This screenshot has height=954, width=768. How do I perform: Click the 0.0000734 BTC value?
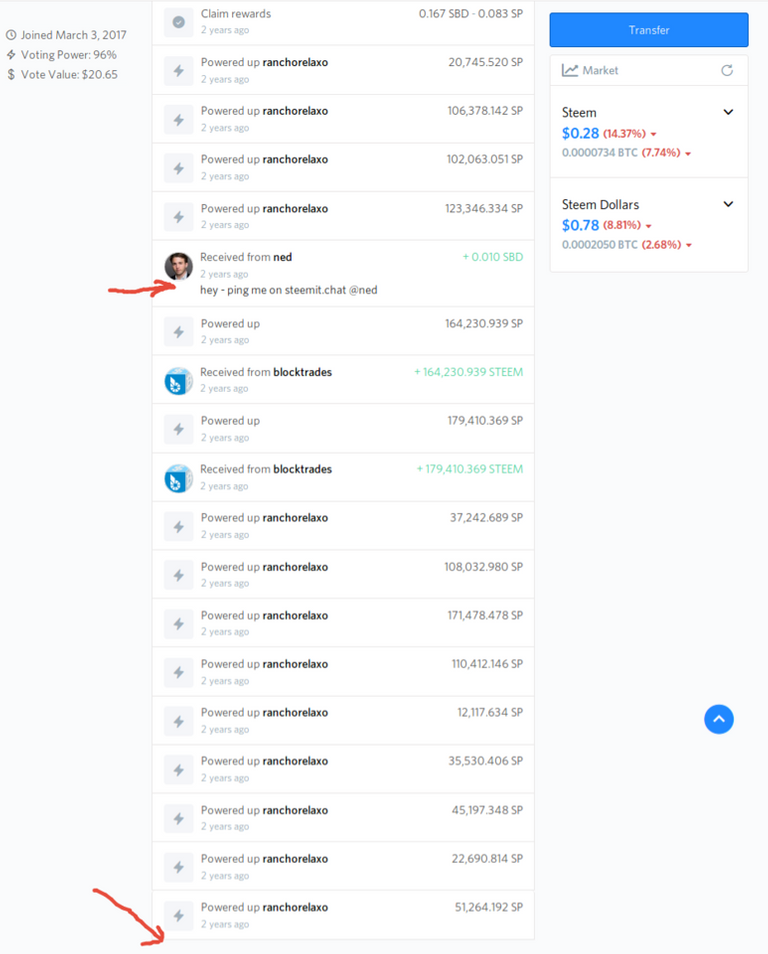click(599, 153)
